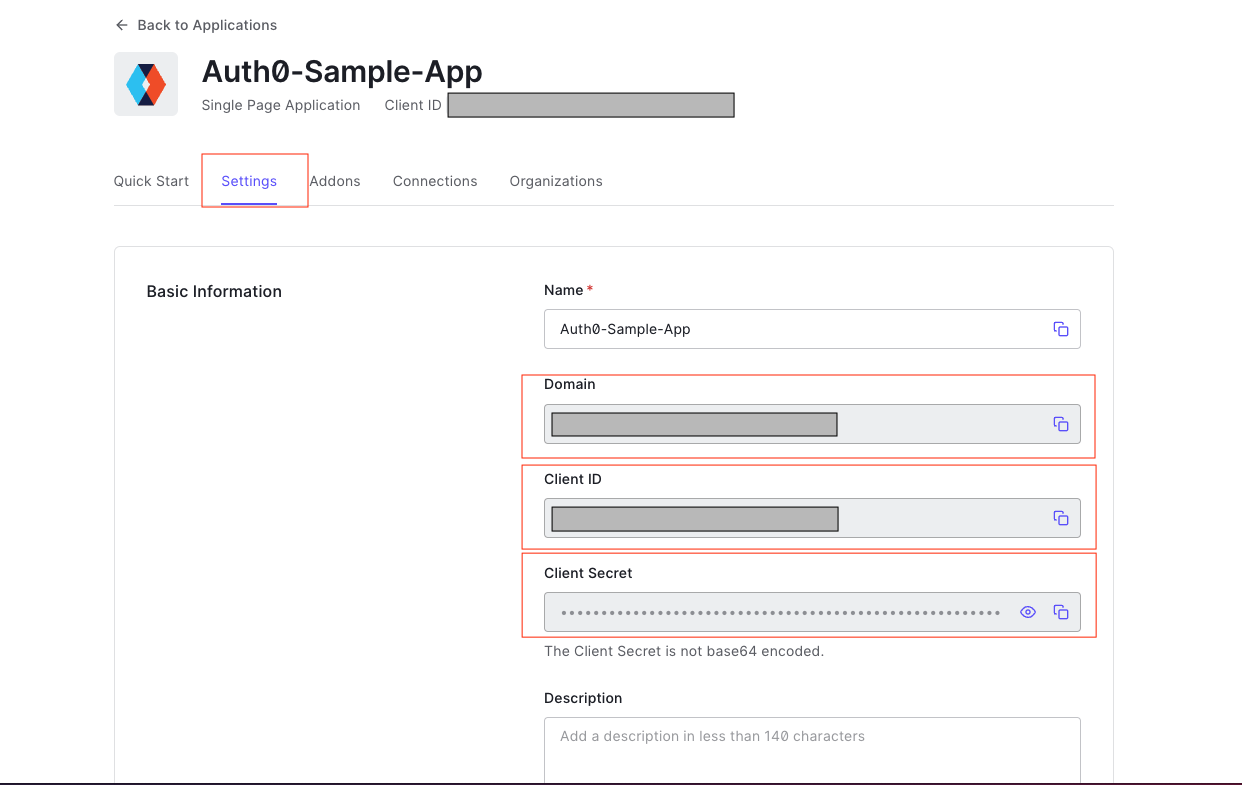This screenshot has width=1242, height=785.
Task: Switch to the Settings tab
Action: click(248, 181)
